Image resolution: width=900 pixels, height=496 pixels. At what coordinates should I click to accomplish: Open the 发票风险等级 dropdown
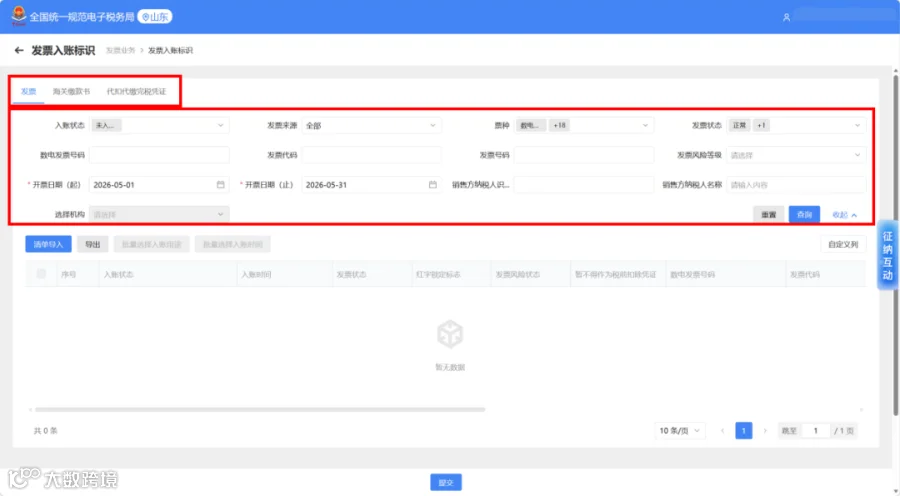click(796, 155)
